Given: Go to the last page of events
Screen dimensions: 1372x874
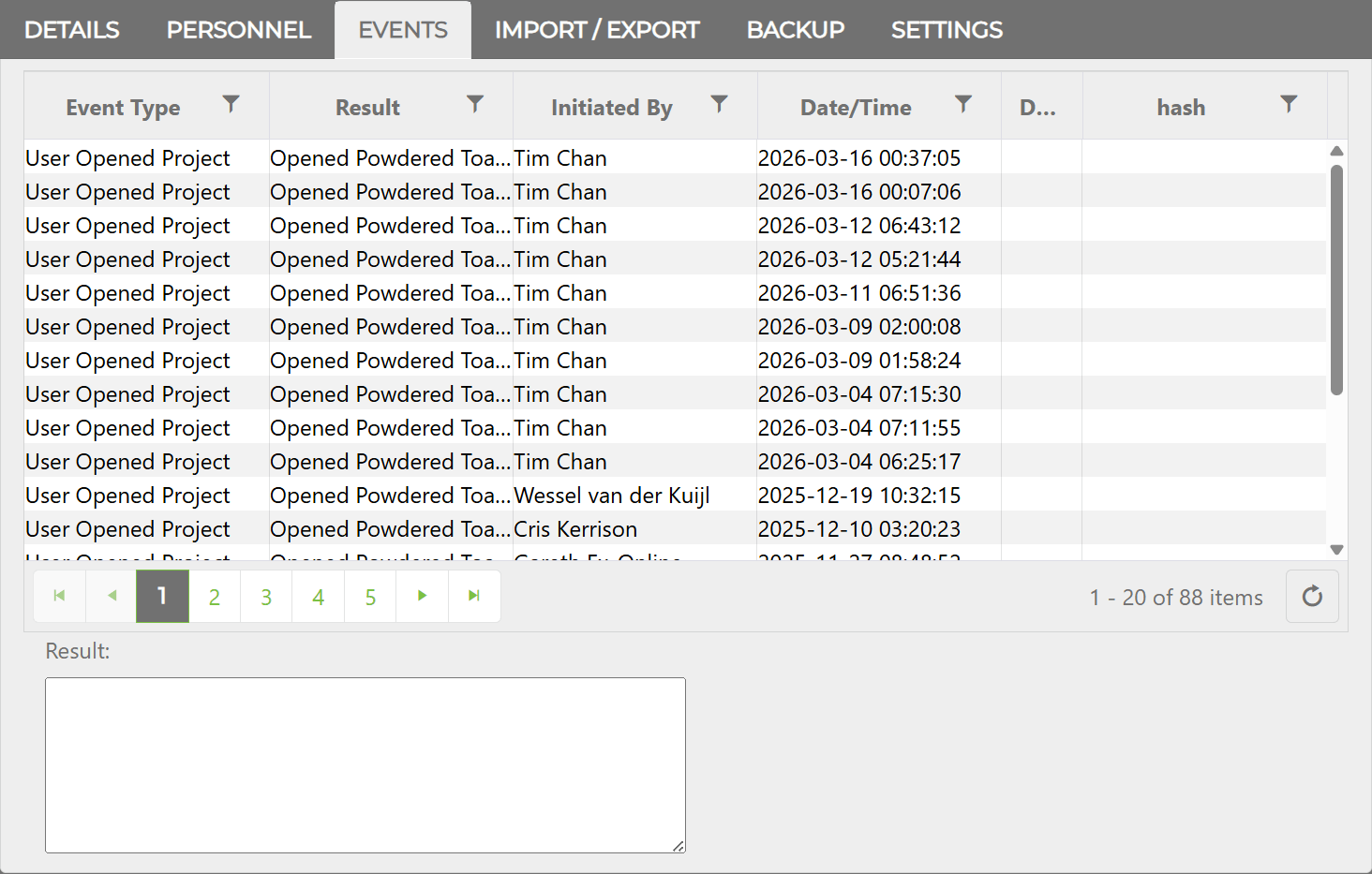Looking at the screenshot, I should 474,596.
